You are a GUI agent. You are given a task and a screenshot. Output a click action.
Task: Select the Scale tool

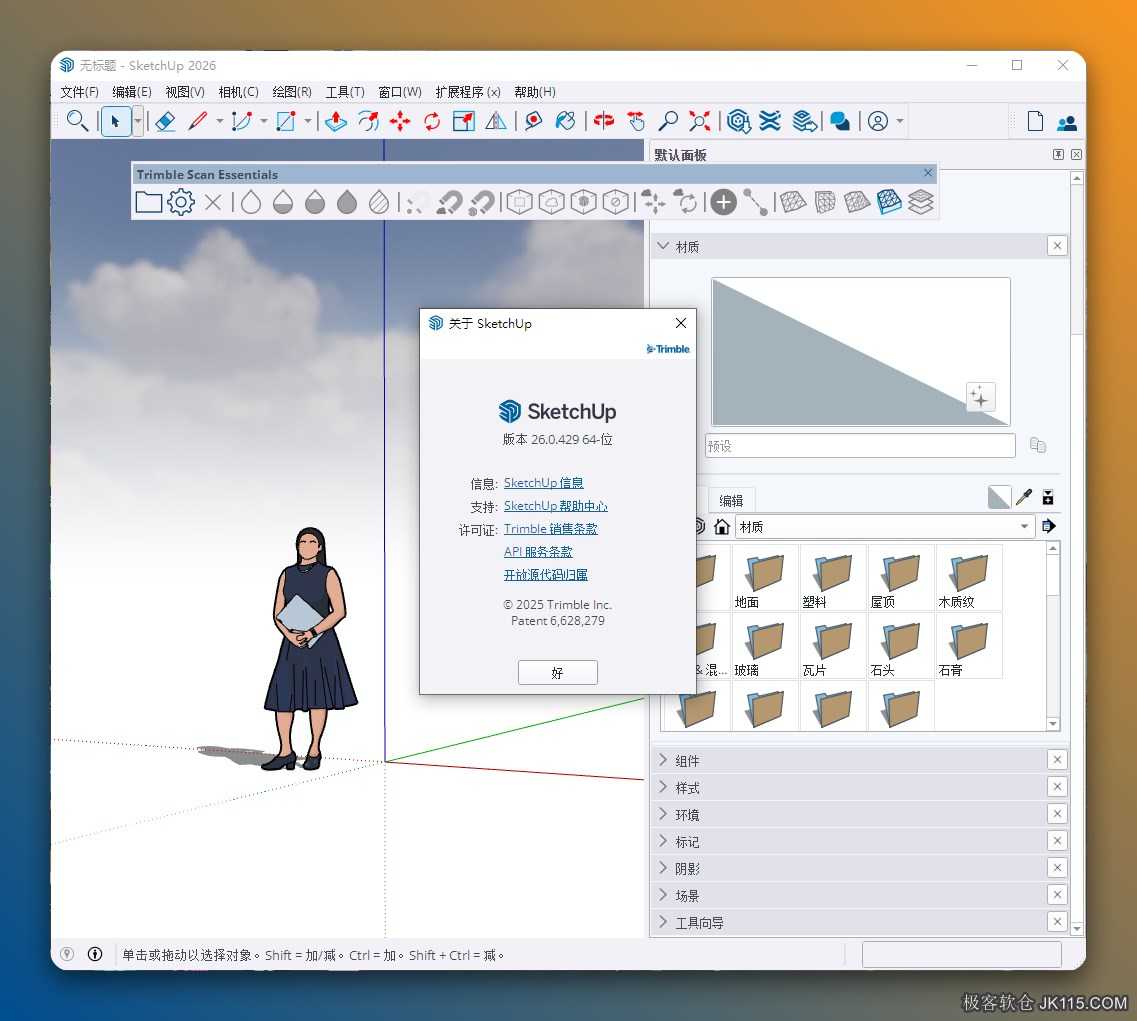pyautogui.click(x=463, y=121)
